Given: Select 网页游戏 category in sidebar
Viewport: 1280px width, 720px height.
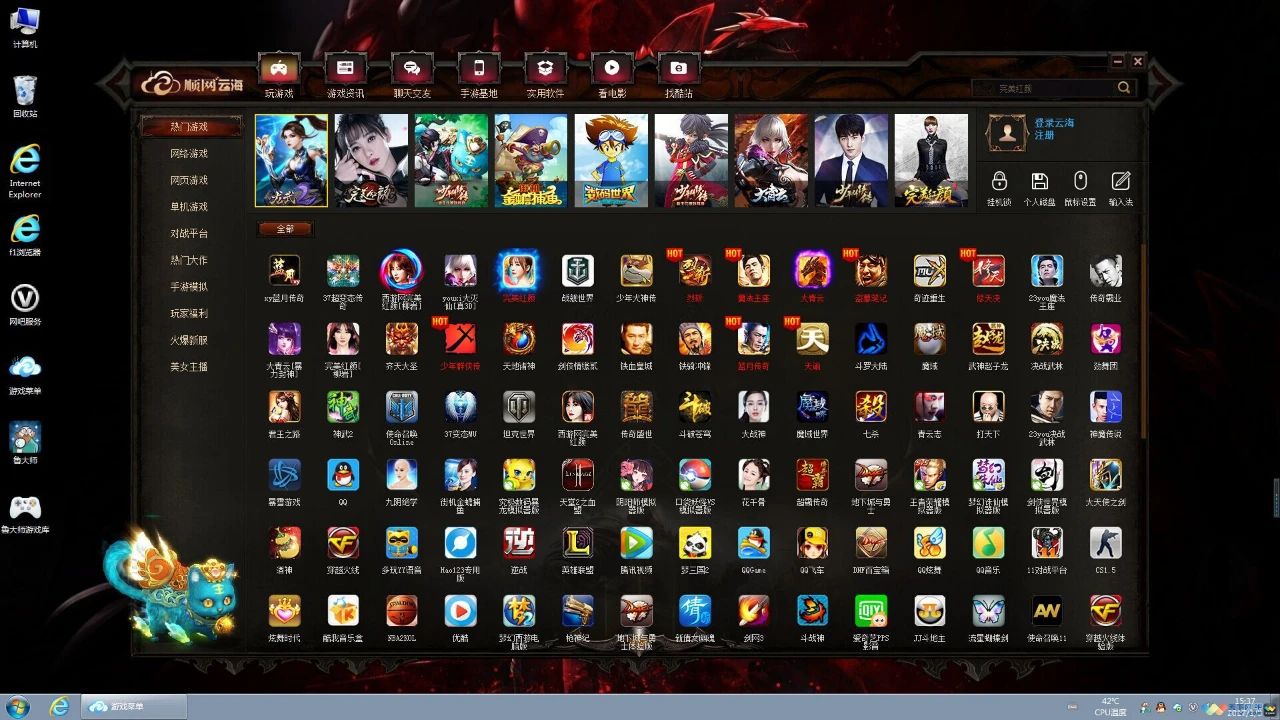Looking at the screenshot, I should click(190, 180).
